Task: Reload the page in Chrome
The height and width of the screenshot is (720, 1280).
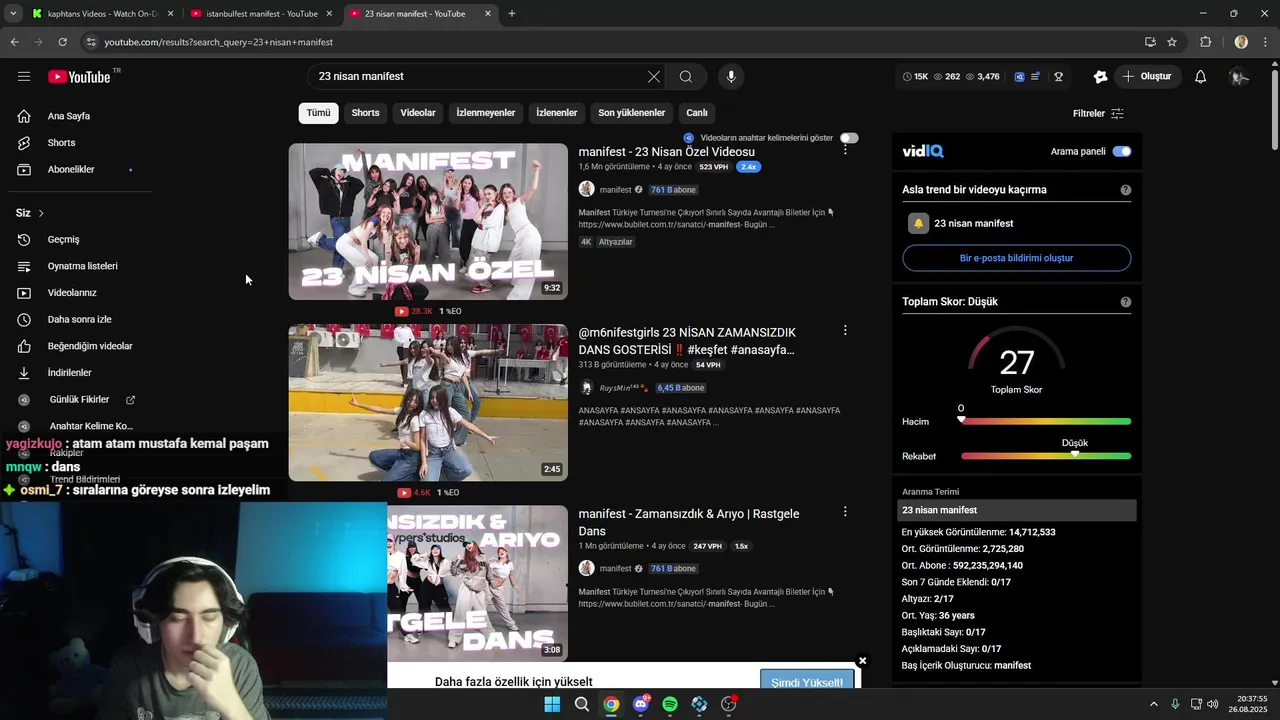Action: (62, 42)
